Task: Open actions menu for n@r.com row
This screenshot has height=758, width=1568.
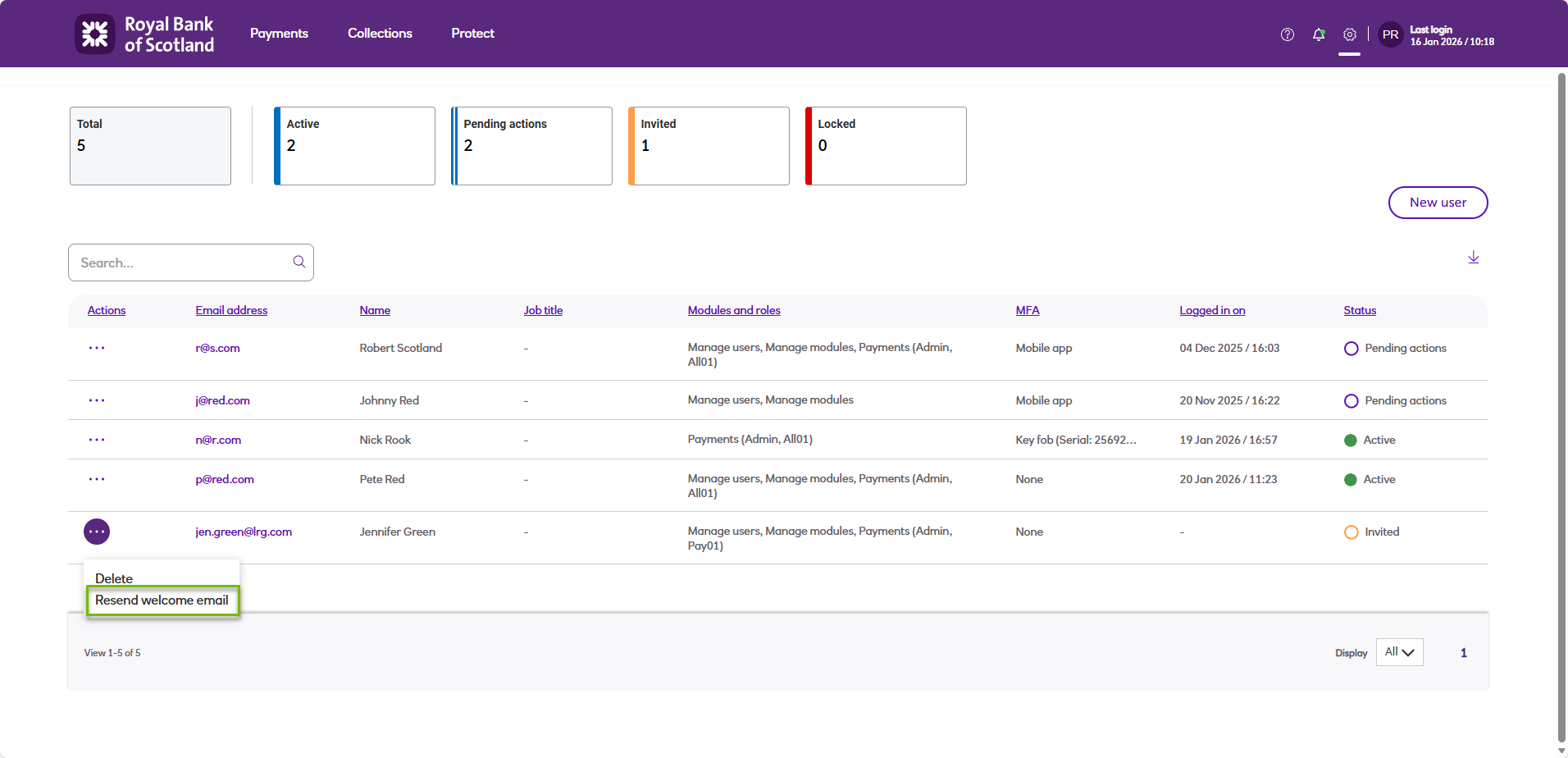Action: tap(97, 440)
